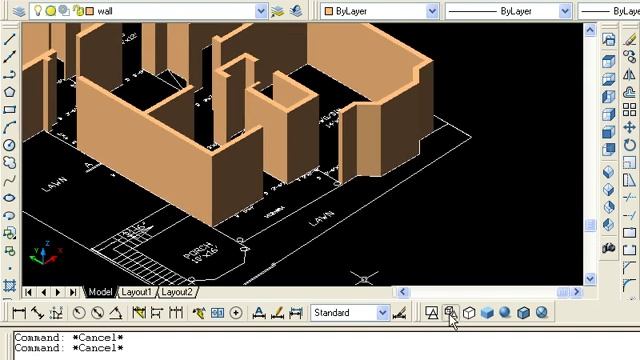This screenshot has width=640, height=360.
Task: Open the Dimension Style manager icon
Action: pyautogui.click(x=399, y=313)
